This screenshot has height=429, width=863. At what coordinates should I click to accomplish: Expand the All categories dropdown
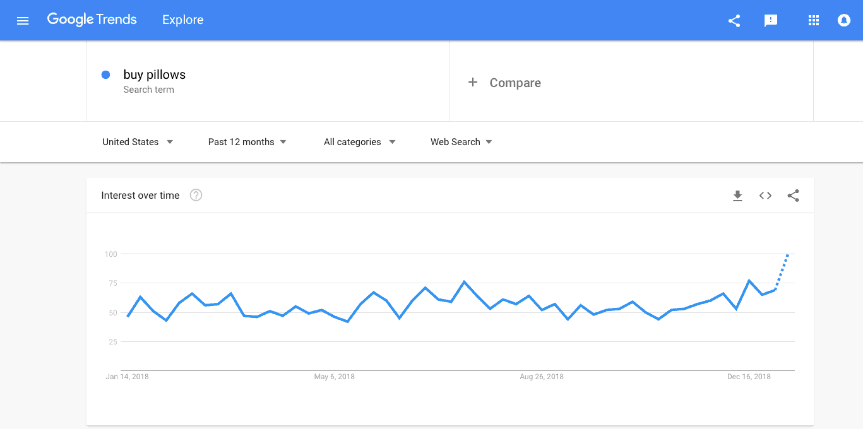(359, 142)
